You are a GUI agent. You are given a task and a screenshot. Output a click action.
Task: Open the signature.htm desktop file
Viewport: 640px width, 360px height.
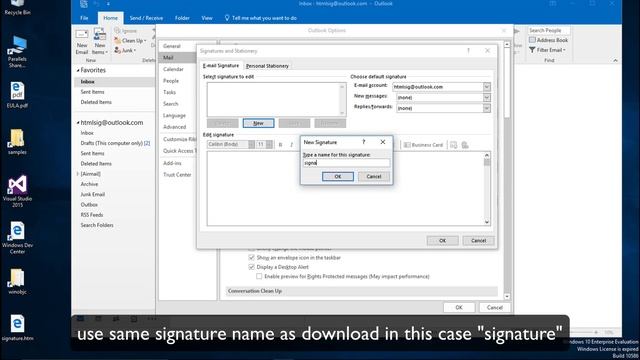[x=17, y=328]
